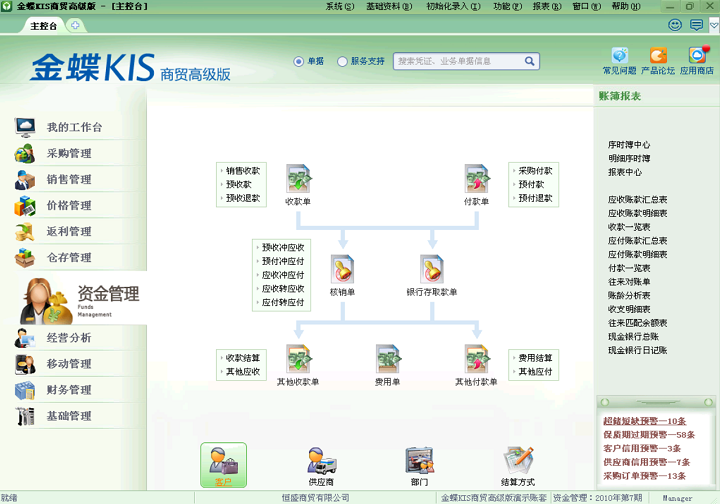Open the 银行存取款单 bank deposit icon
720x504 pixels.
[x=432, y=270]
